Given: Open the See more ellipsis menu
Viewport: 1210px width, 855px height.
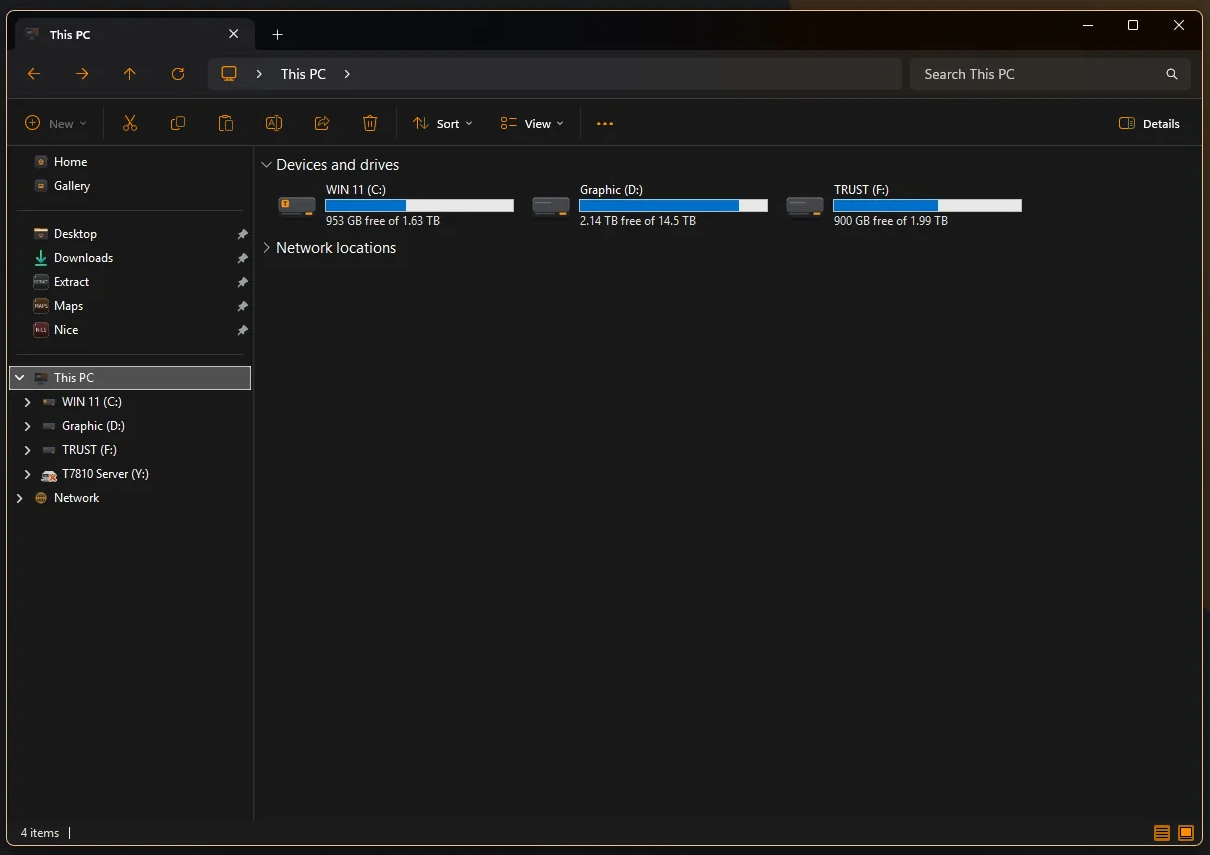Looking at the screenshot, I should click(x=604, y=124).
